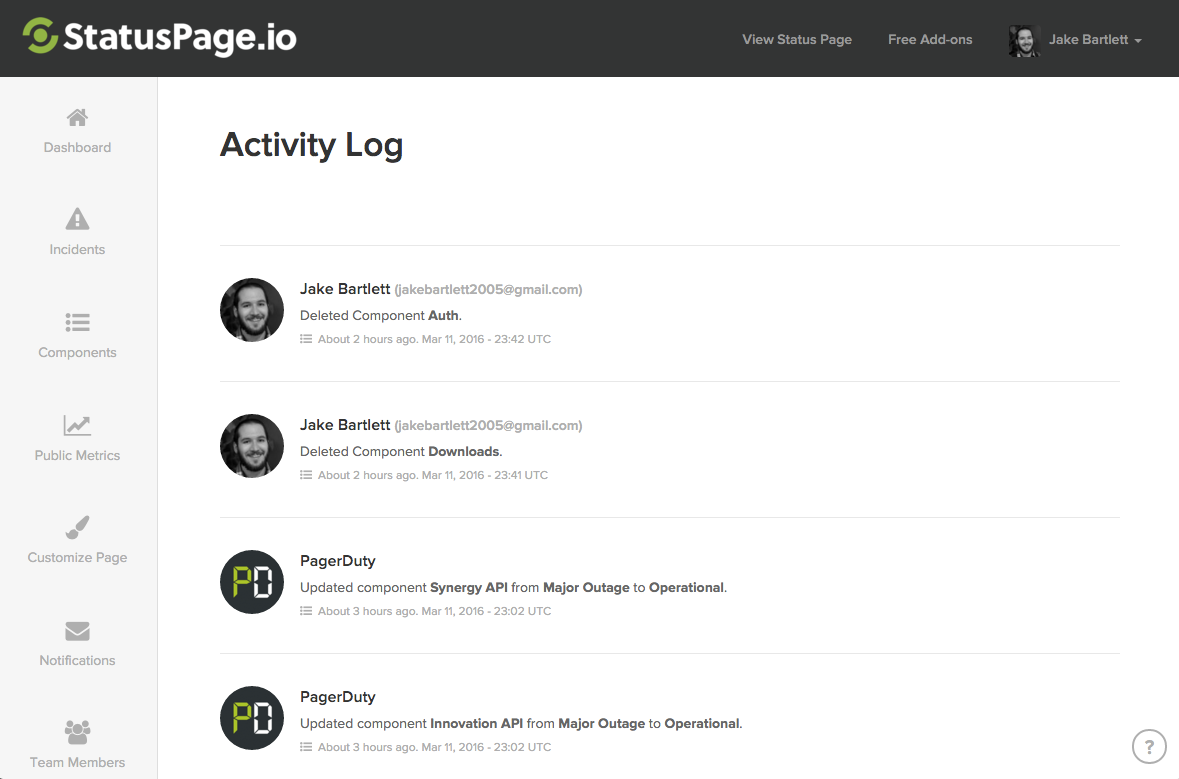Screen dimensions: 1179x779
Task: Open the View Status Page link
Action: tap(796, 39)
